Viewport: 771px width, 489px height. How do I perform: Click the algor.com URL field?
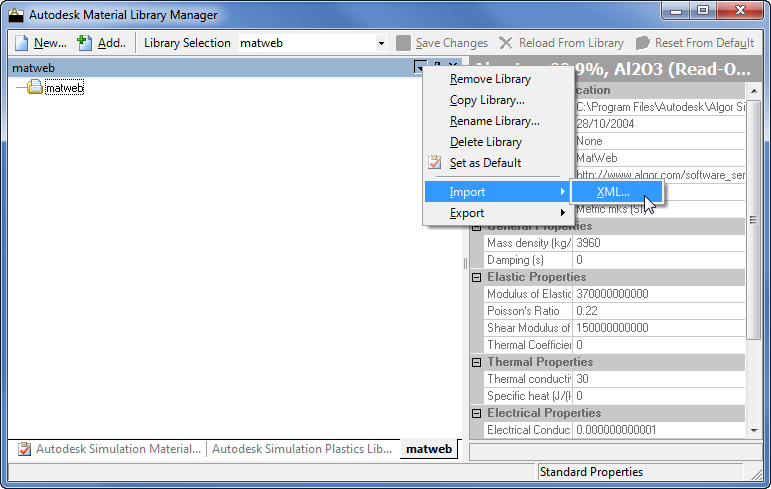659,175
